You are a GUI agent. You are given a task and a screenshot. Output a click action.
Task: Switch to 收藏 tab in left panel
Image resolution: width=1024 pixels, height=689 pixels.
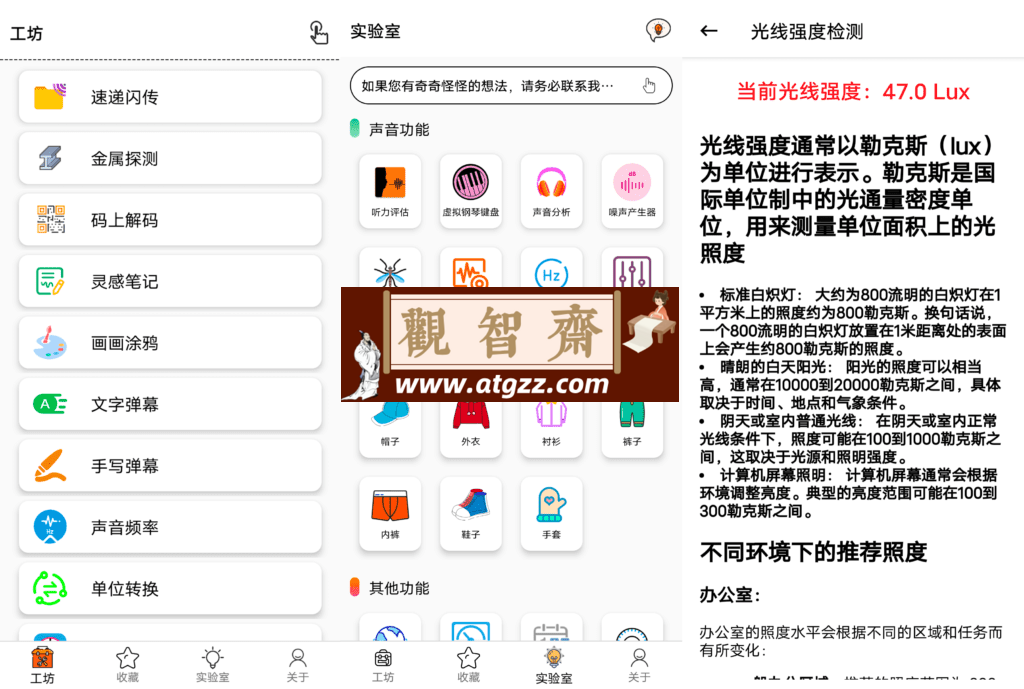tap(127, 665)
